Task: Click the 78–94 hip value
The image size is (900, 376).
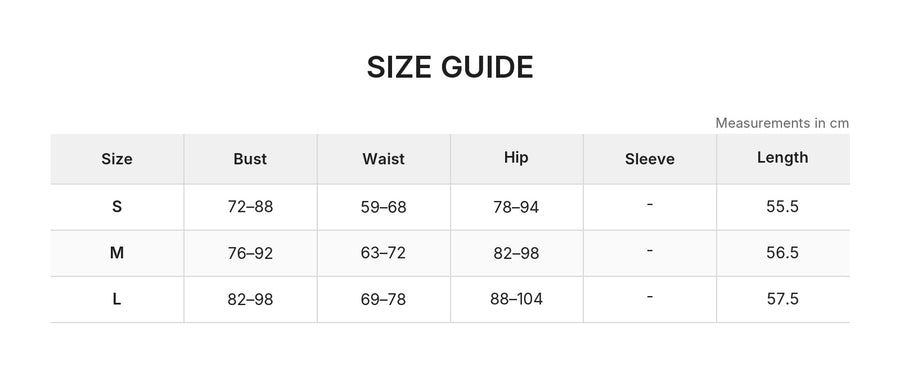Action: coord(516,207)
